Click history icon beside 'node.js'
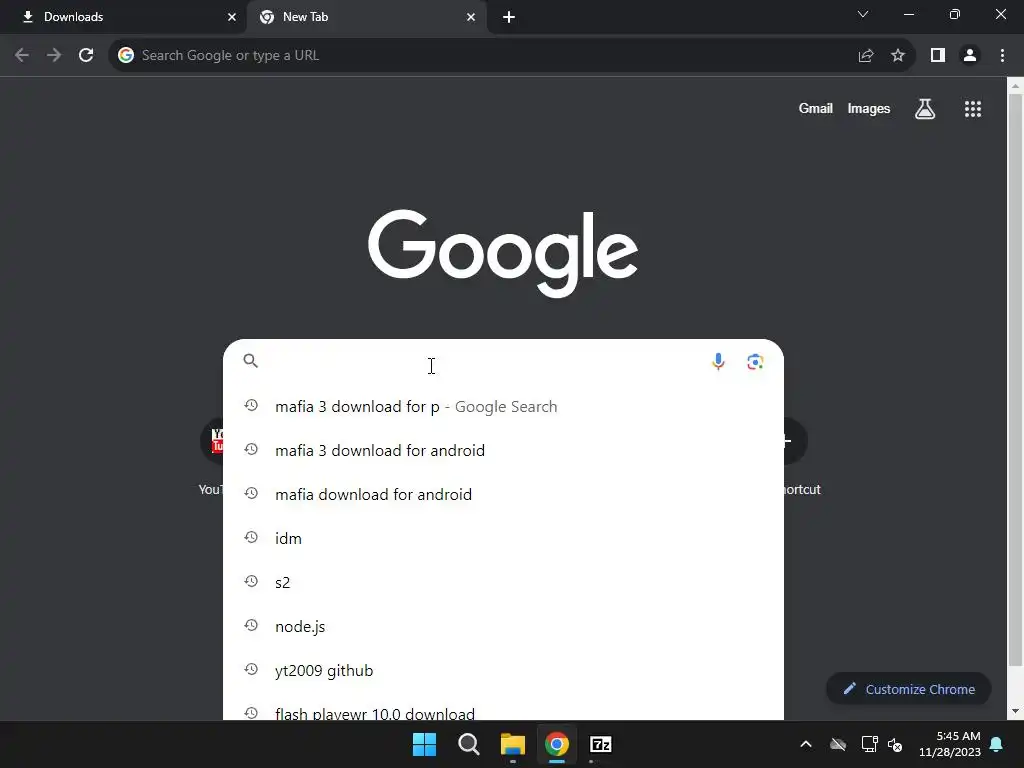The width and height of the screenshot is (1024, 768). coord(251,626)
